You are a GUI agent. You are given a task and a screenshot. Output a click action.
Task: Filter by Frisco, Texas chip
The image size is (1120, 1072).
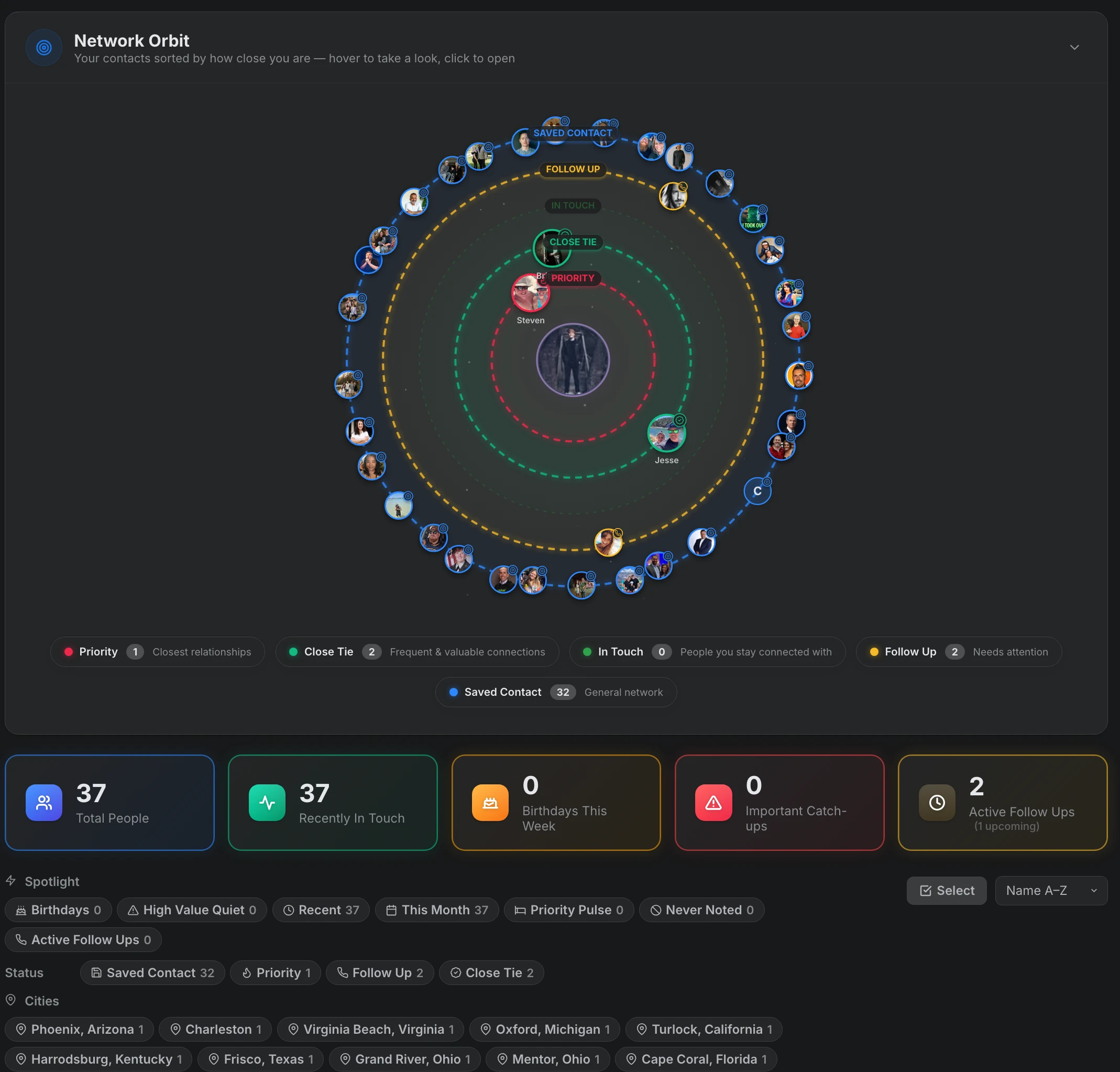tap(260, 1059)
